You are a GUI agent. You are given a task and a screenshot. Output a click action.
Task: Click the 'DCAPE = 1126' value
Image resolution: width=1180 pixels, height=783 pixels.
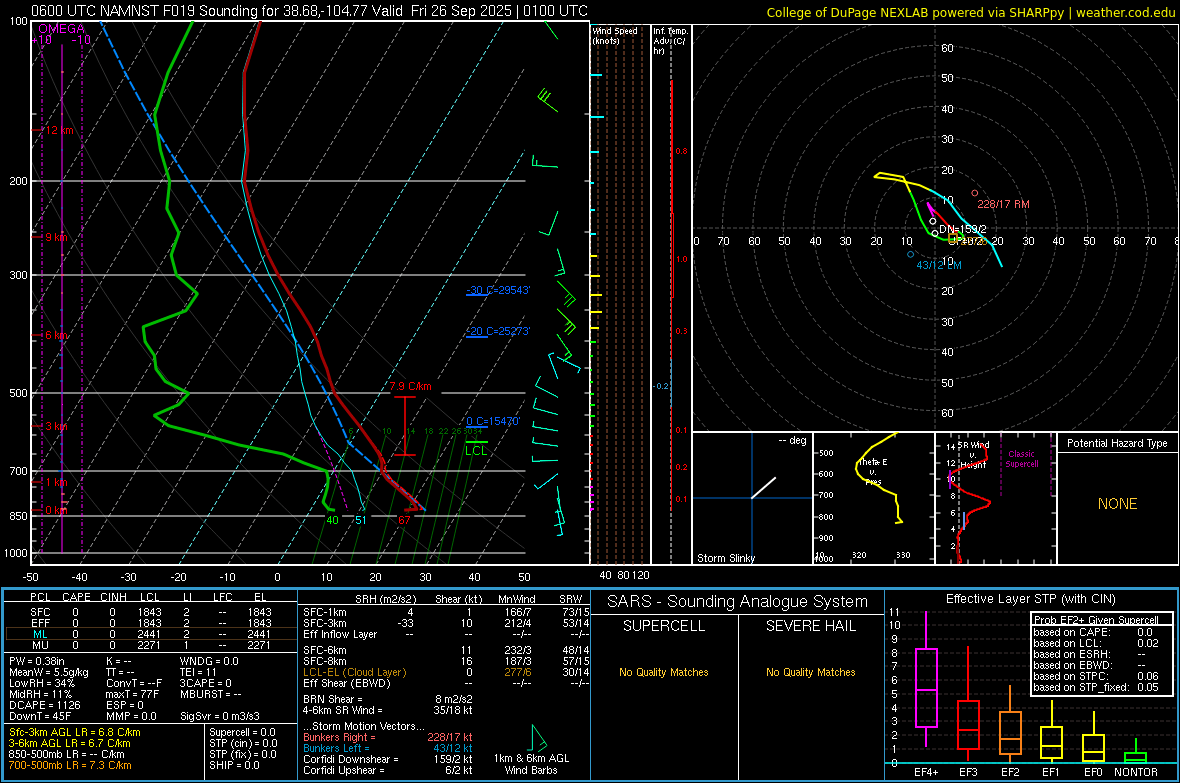coord(44,705)
